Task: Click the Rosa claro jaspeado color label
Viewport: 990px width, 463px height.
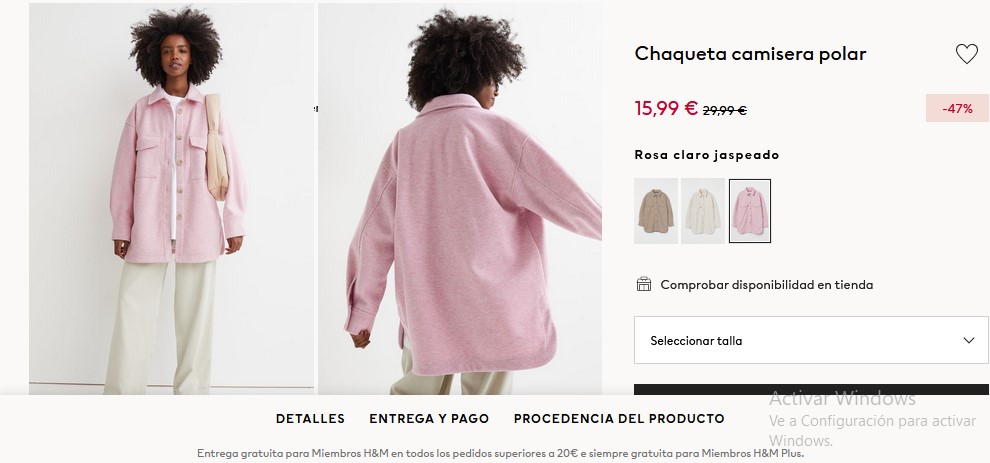Action: [x=707, y=155]
